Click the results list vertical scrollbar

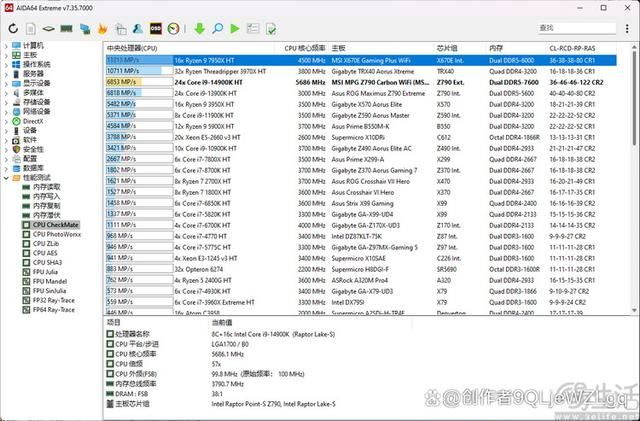tap(634, 178)
